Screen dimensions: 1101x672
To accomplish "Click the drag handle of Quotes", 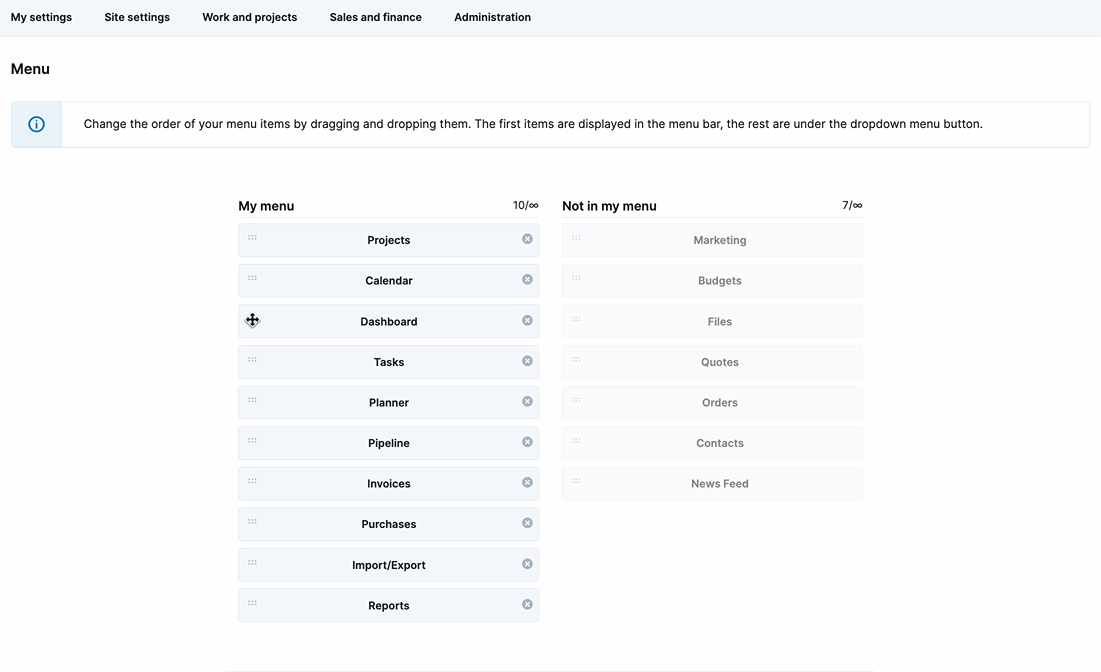I will click(576, 360).
